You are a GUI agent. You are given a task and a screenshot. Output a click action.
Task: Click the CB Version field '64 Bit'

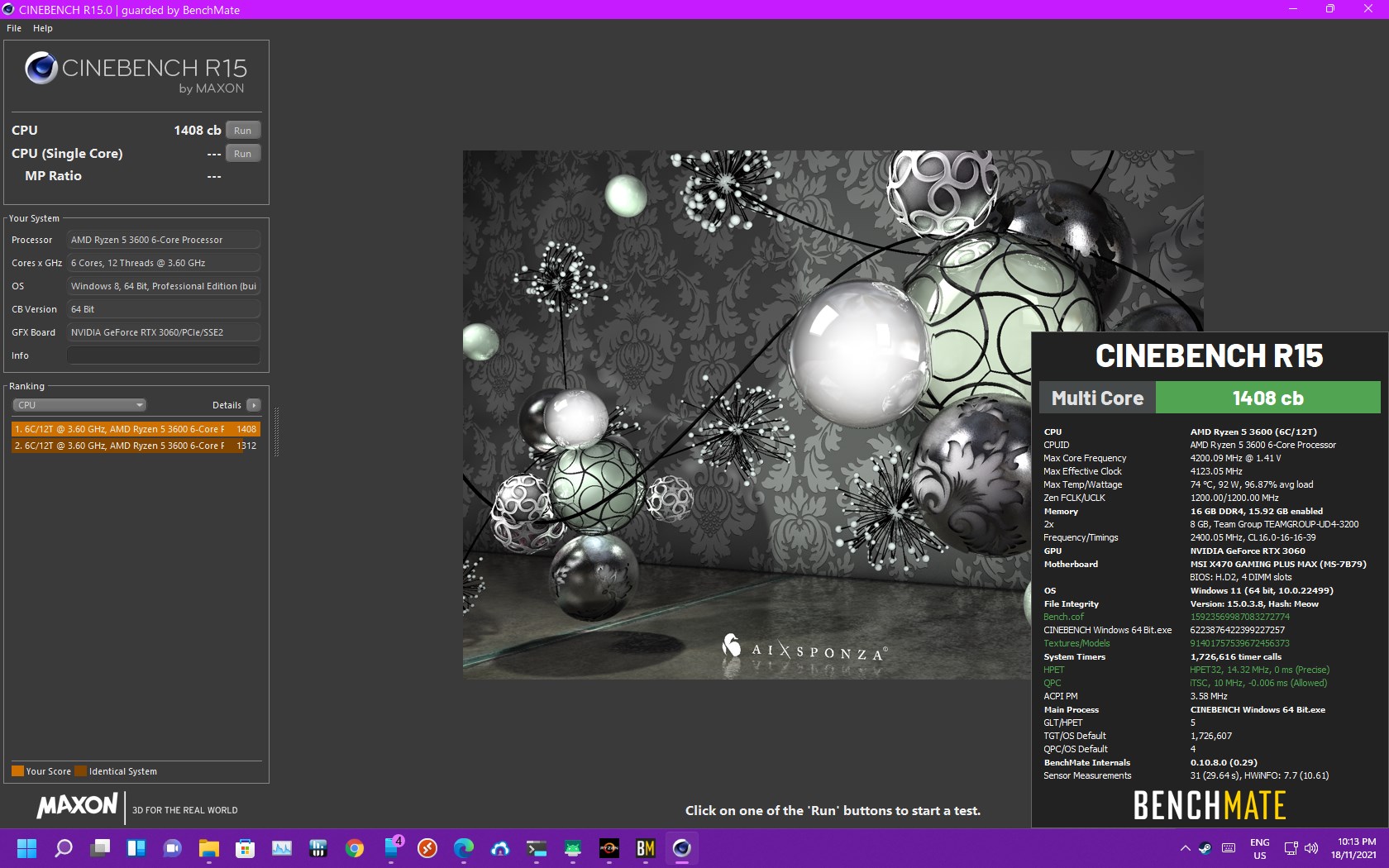pyautogui.click(x=164, y=309)
